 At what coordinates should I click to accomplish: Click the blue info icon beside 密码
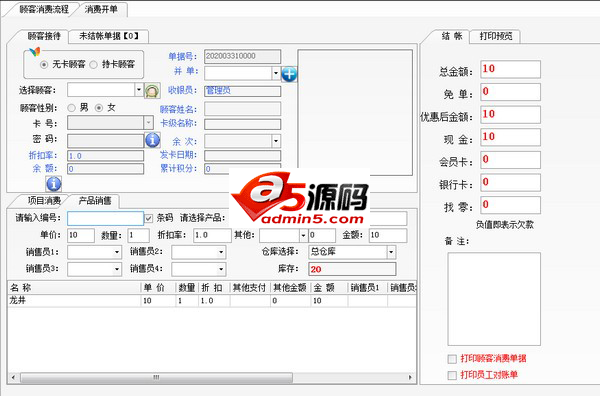(152, 140)
